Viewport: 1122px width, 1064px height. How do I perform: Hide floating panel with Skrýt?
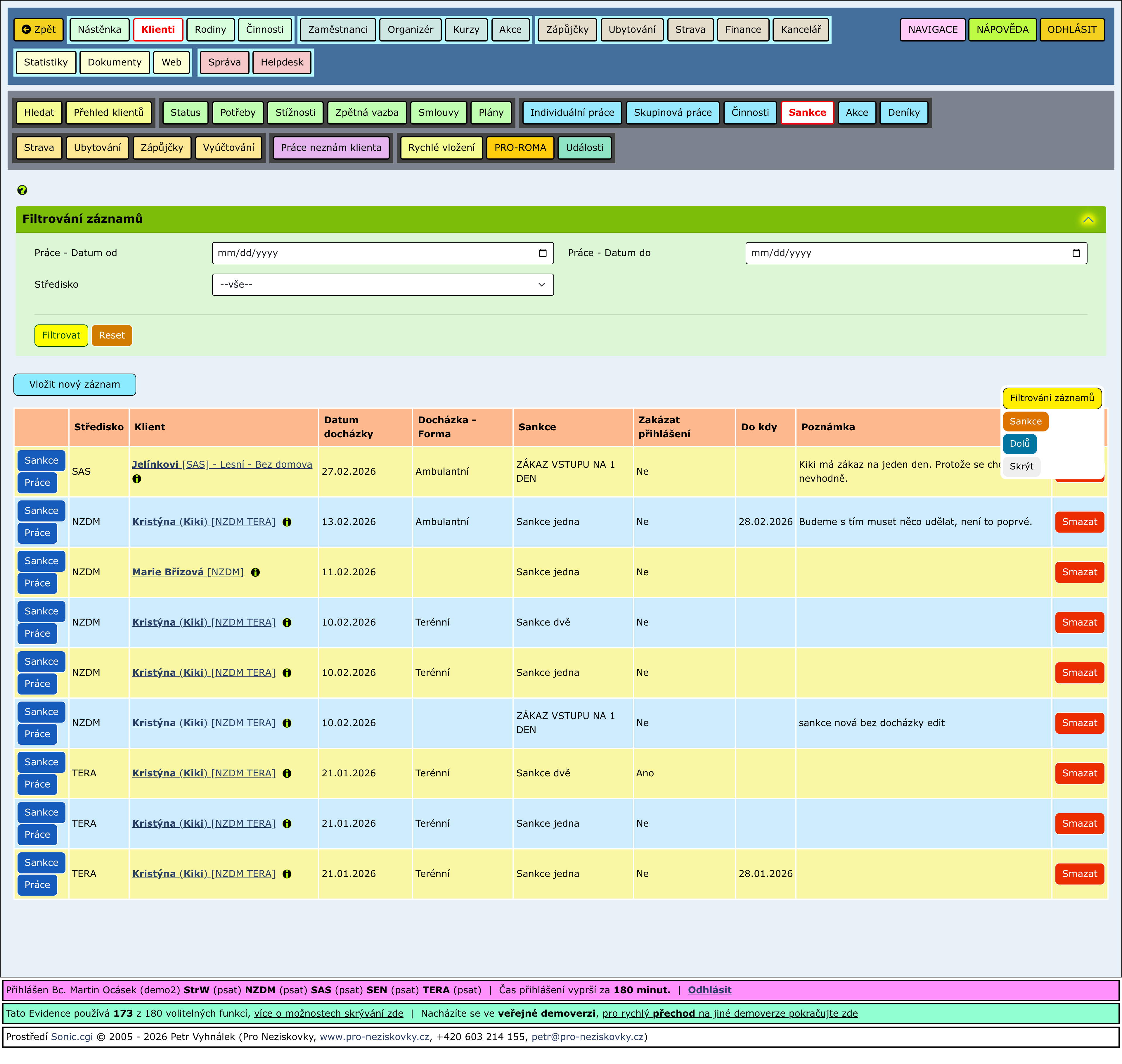coord(1021,466)
